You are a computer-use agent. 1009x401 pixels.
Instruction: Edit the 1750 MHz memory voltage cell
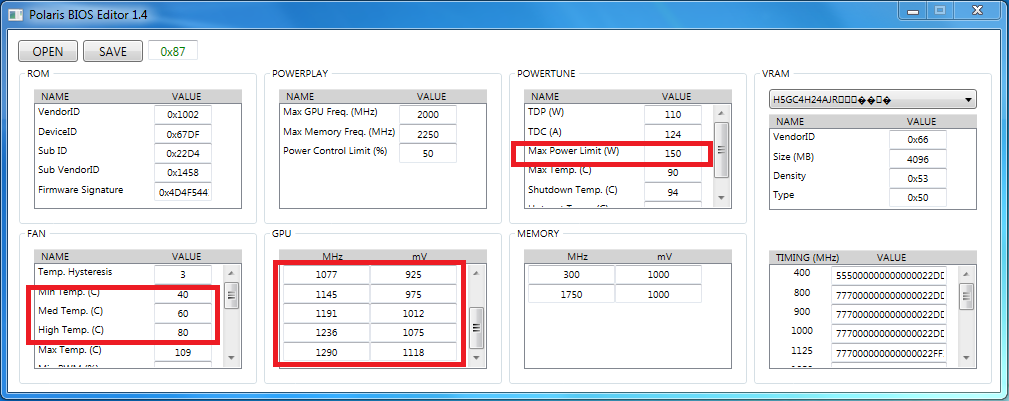click(x=658, y=294)
